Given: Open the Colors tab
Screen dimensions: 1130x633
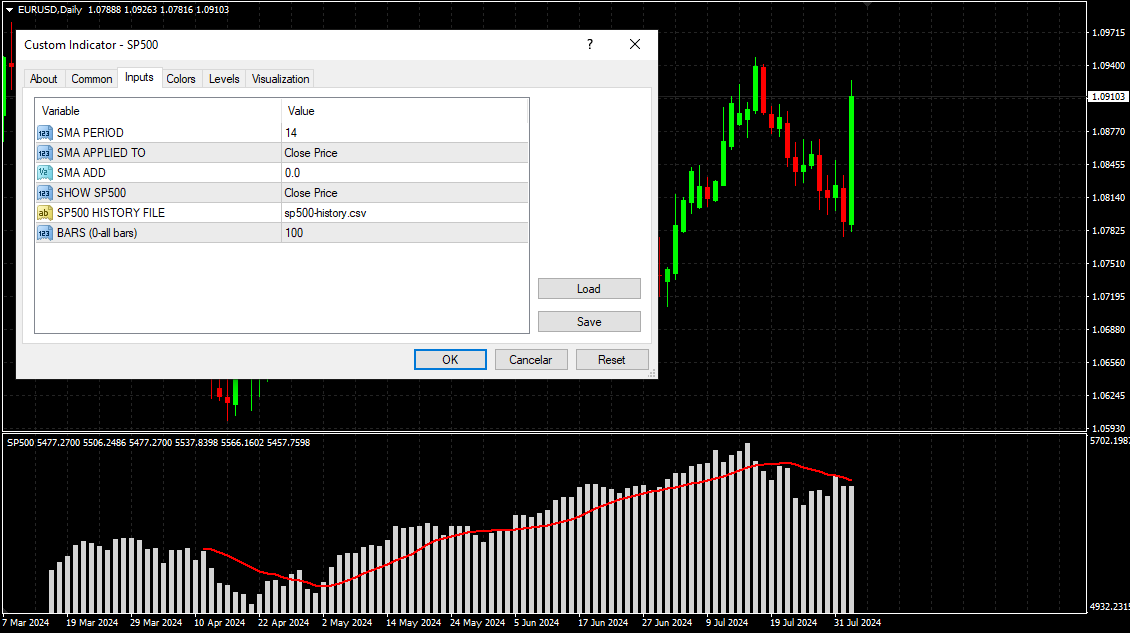Looking at the screenshot, I should 181,79.
